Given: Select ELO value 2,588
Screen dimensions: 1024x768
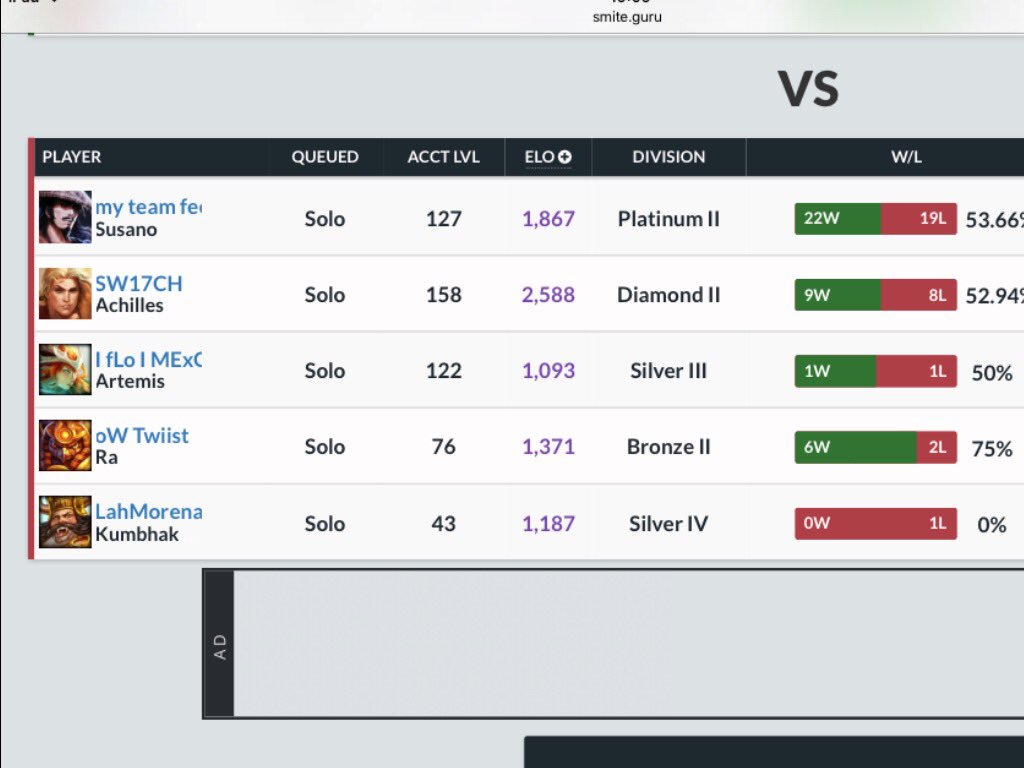Looking at the screenshot, I should click(548, 295).
